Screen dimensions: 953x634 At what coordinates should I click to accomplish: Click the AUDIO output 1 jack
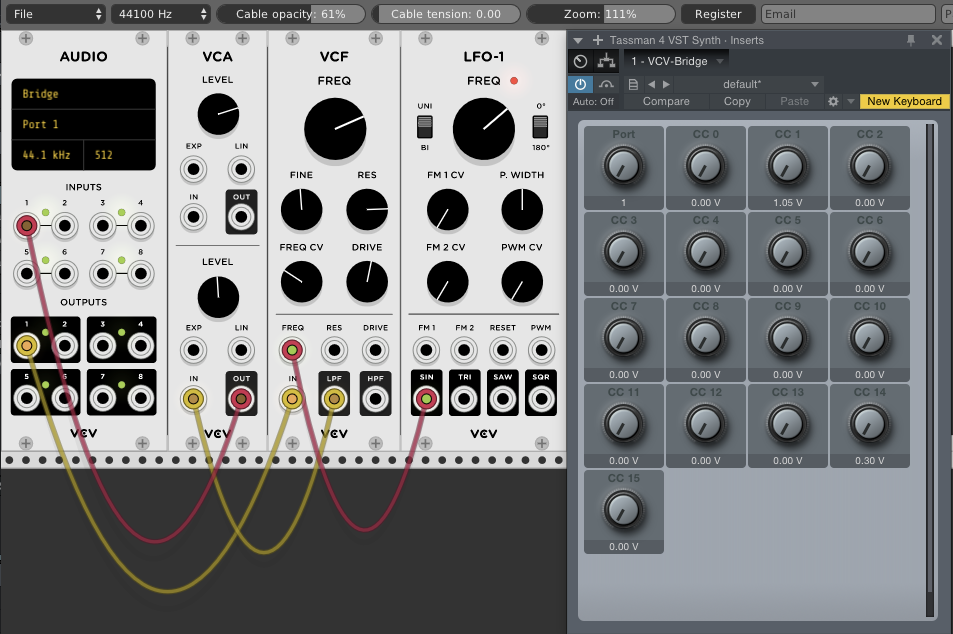point(27,346)
